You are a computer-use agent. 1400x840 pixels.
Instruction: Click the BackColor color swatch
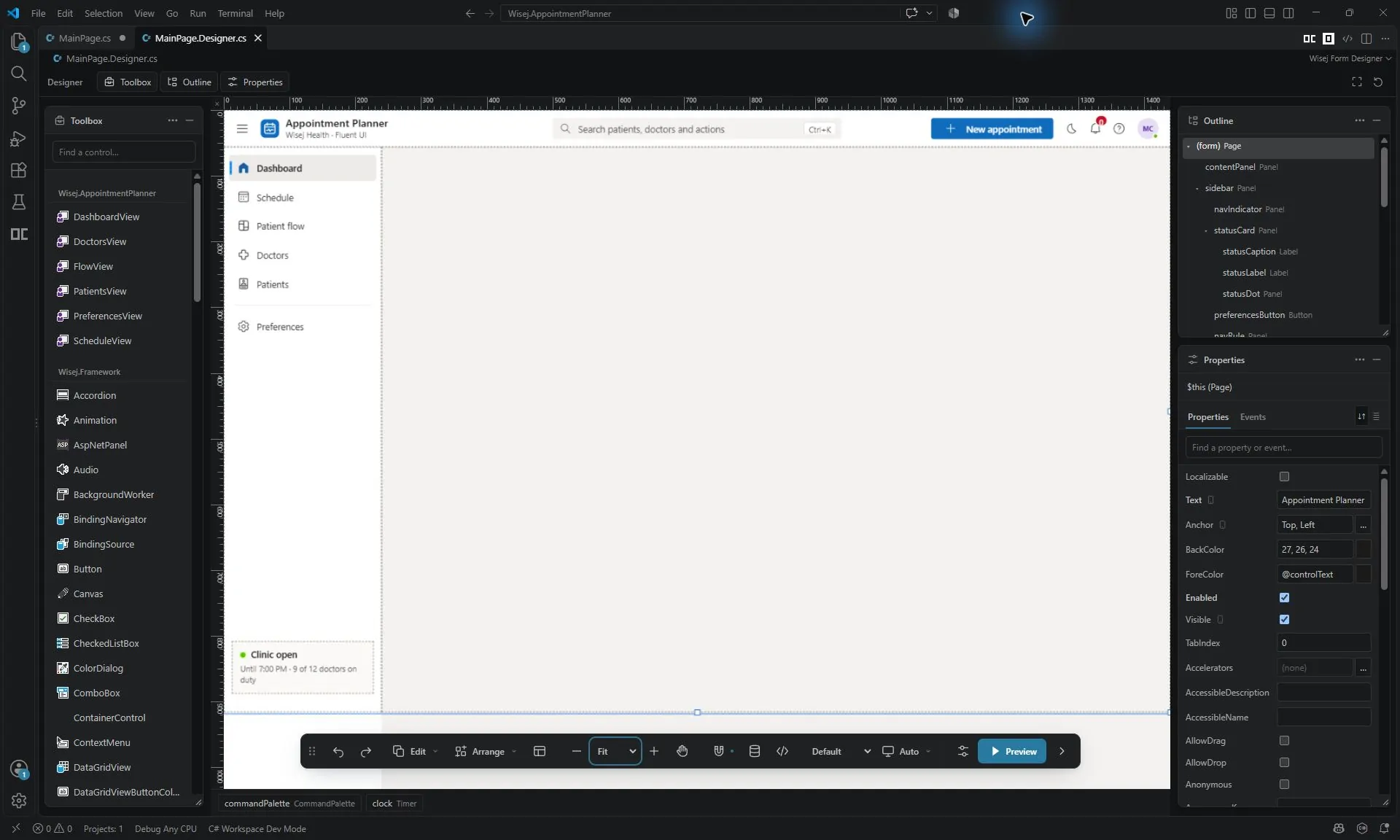pyautogui.click(x=1363, y=550)
